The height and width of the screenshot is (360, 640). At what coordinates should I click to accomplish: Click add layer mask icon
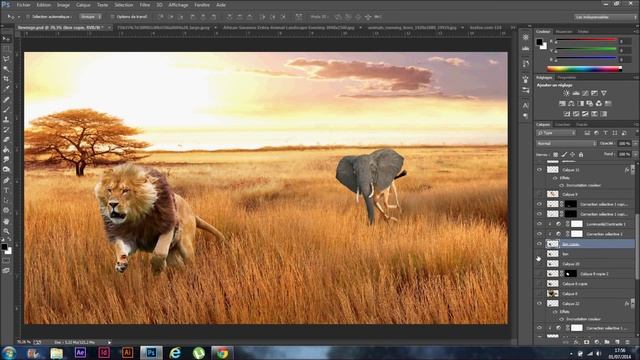click(587, 342)
